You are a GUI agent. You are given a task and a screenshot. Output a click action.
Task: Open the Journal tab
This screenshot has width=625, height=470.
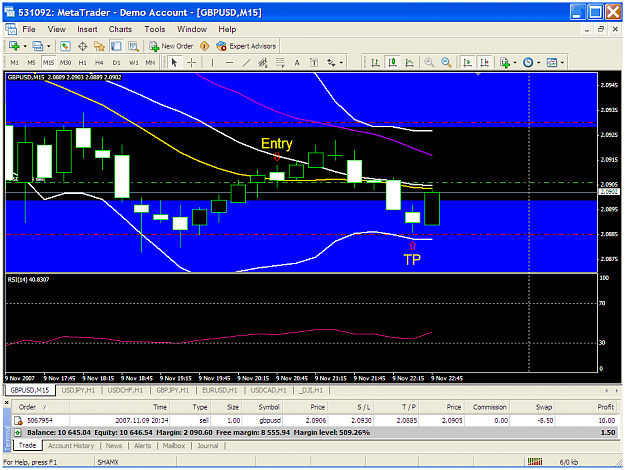click(208, 446)
